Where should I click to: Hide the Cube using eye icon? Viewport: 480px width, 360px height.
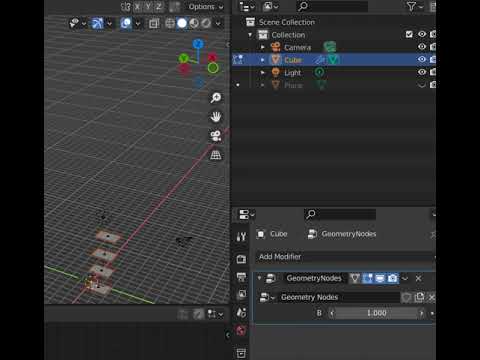coord(422,59)
